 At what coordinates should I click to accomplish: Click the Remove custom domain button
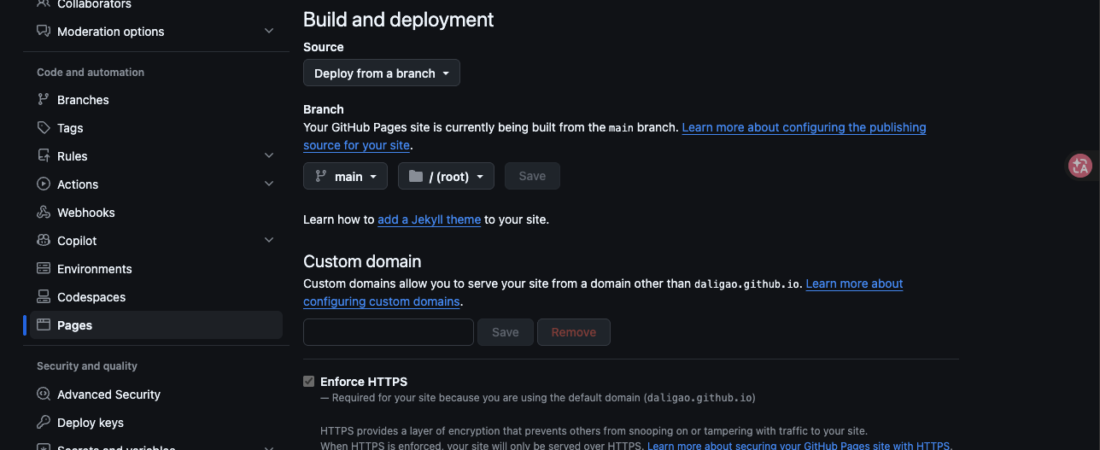[573, 332]
